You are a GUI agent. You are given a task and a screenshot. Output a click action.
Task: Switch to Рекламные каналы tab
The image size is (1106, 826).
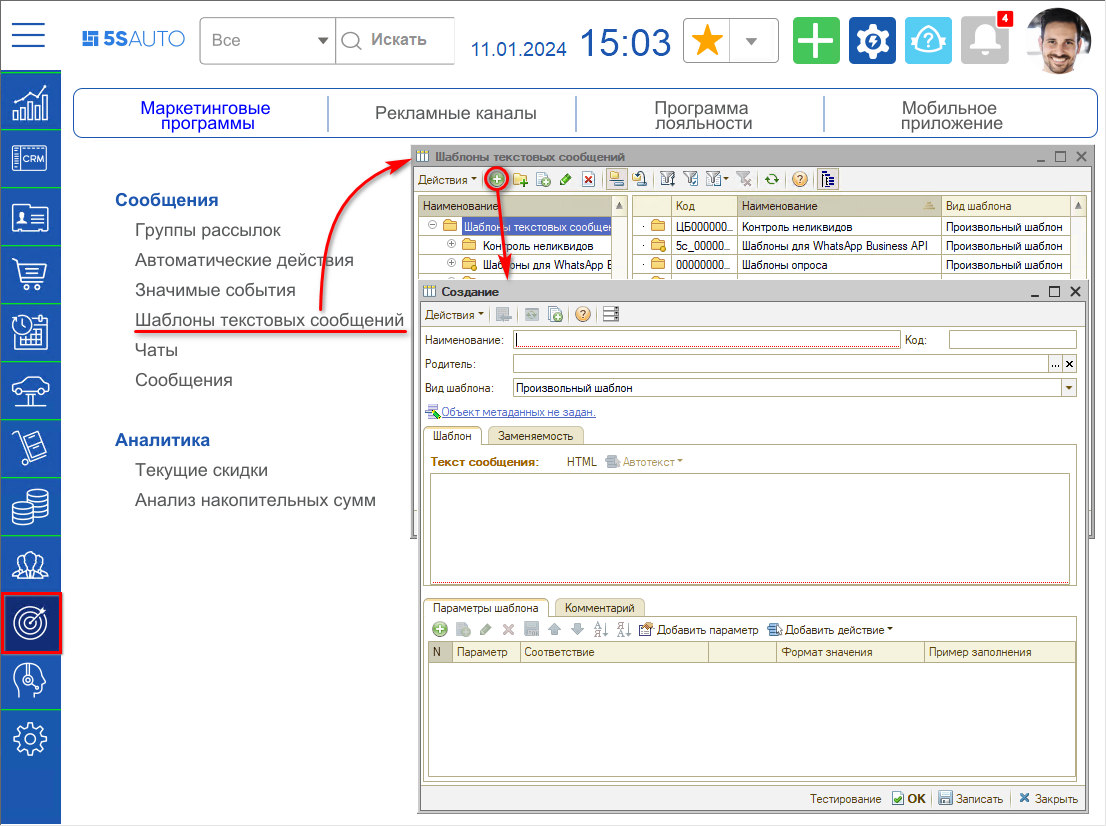click(x=456, y=113)
